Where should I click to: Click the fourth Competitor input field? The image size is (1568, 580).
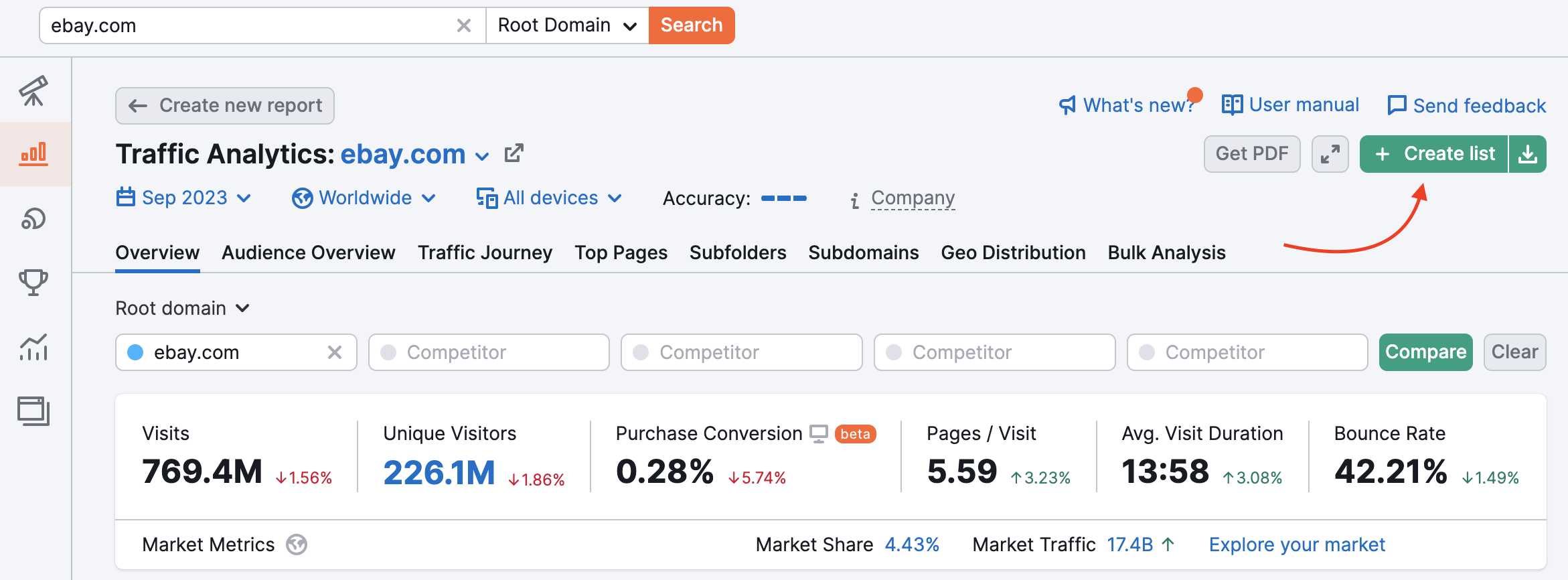coord(1247,352)
